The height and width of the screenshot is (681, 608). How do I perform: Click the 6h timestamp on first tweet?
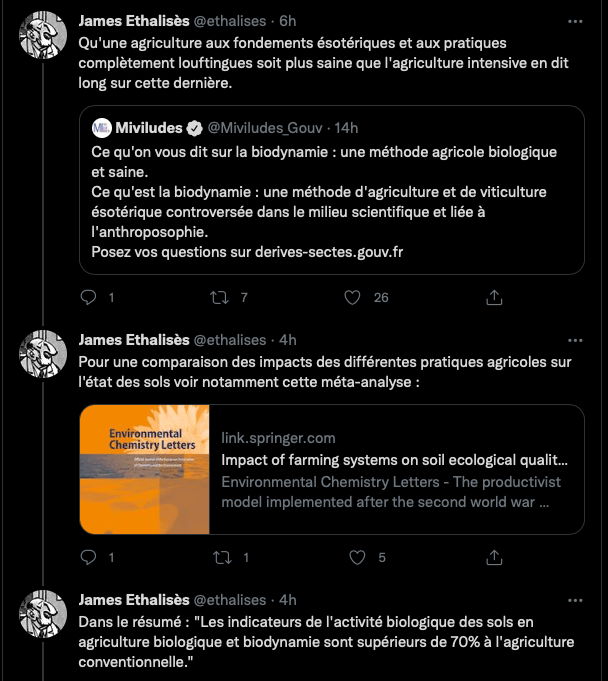[x=287, y=21]
